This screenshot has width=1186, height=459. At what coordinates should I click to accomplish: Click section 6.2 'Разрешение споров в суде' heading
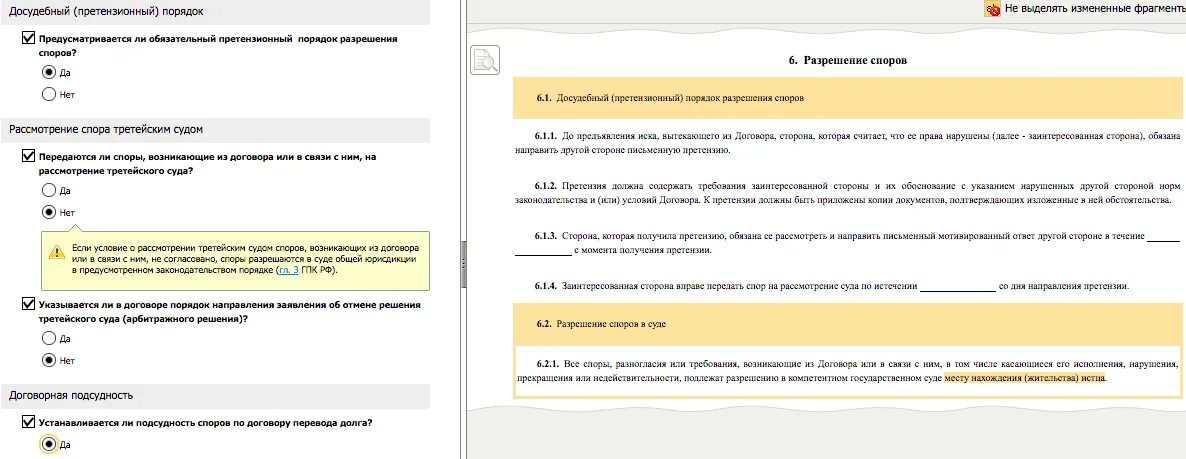(x=847, y=324)
